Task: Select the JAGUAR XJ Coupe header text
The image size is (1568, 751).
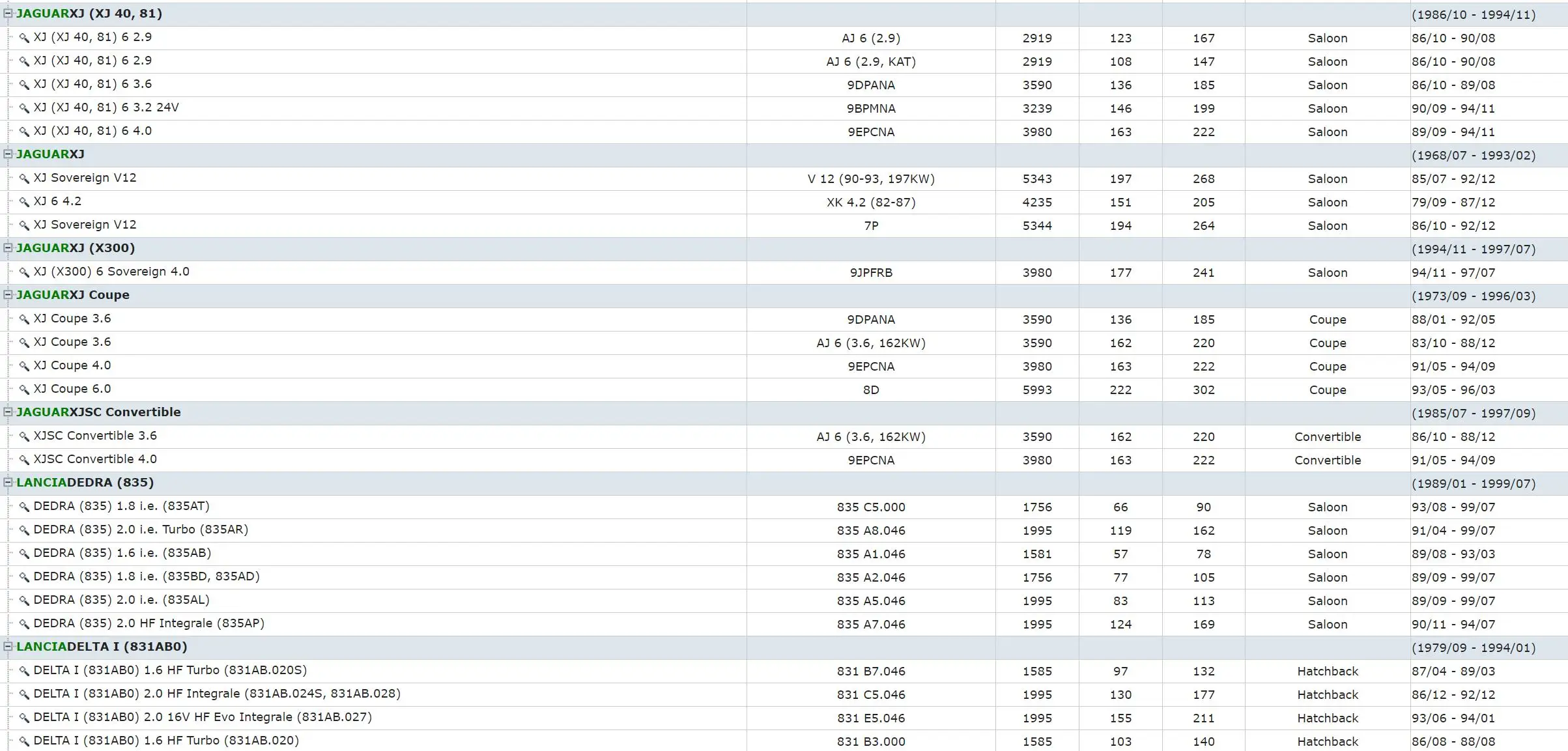Action: tap(73, 295)
